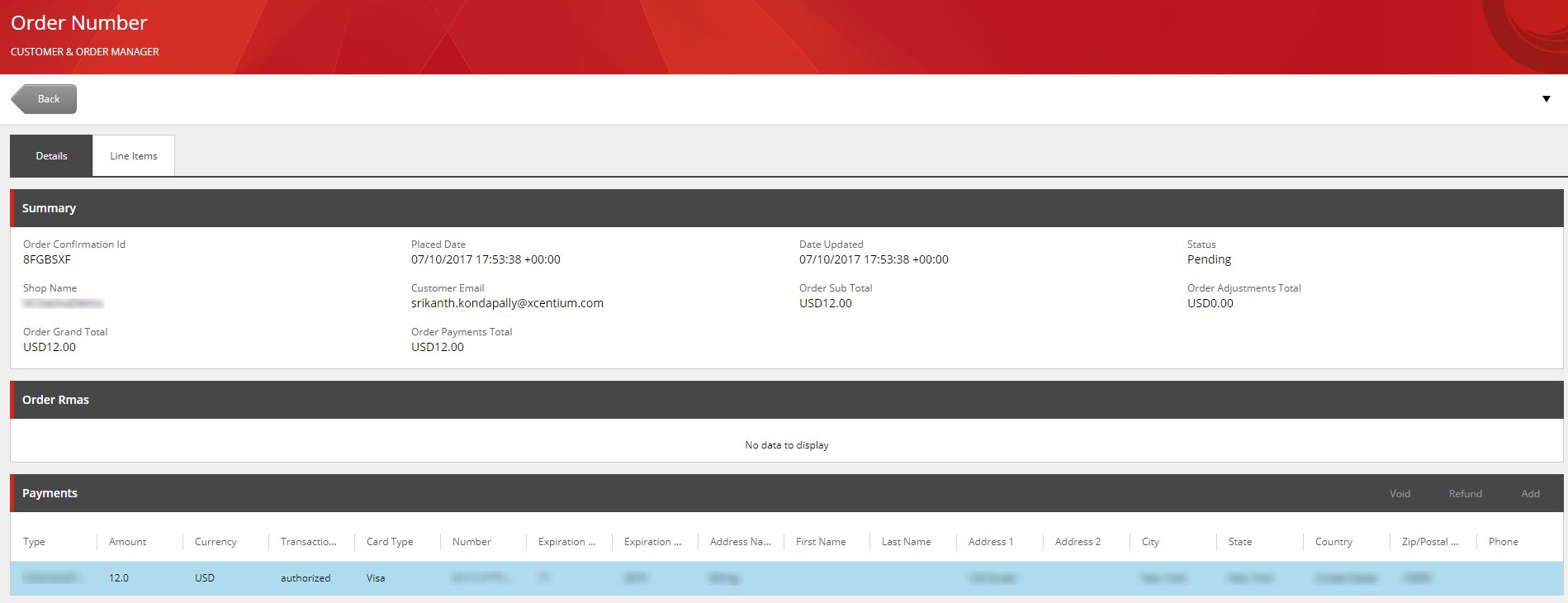Screen dimensions: 1568x603
Task: Click the Address 2 column header
Action: (x=1078, y=542)
